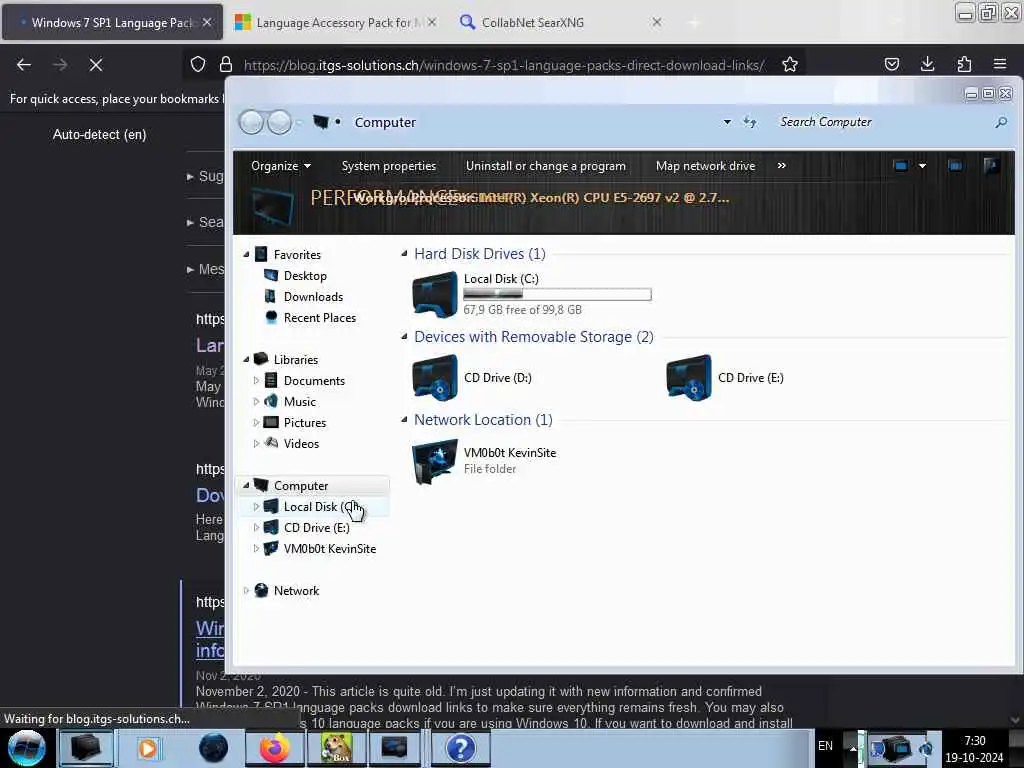
Task: Click the Windows Start orb
Action: point(27,748)
